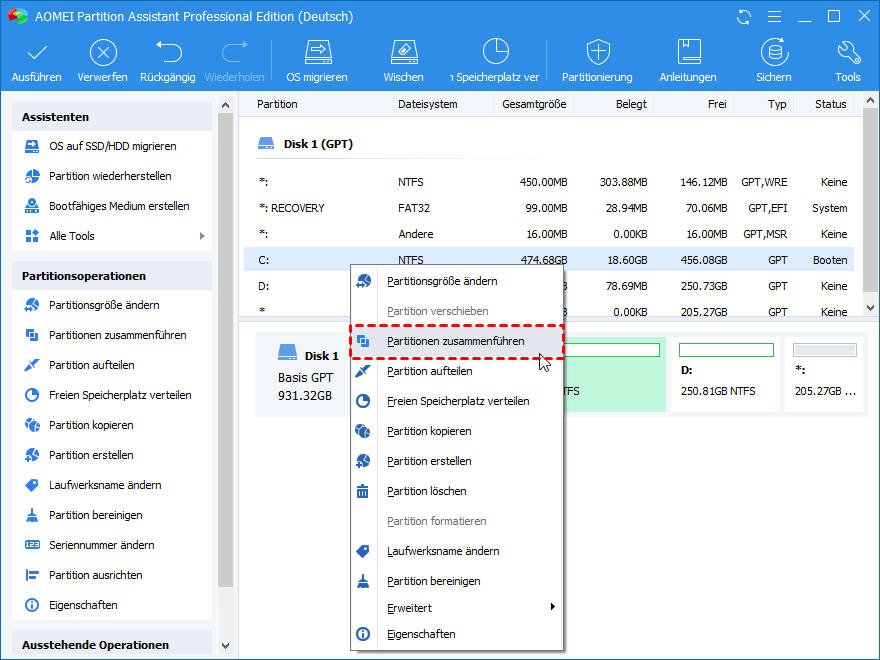Select the 450.00MB NTFS partition row
Image resolution: width=880 pixels, height=660 pixels.
point(549,182)
